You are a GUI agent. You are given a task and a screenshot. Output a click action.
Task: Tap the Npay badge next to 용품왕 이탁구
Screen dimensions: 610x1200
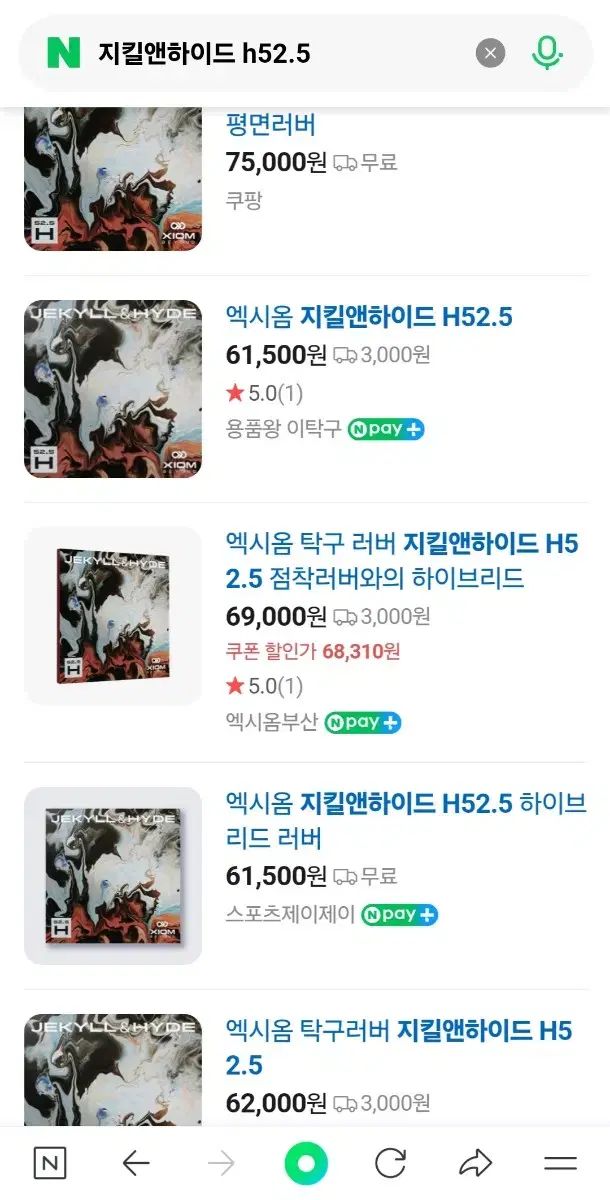[386, 429]
